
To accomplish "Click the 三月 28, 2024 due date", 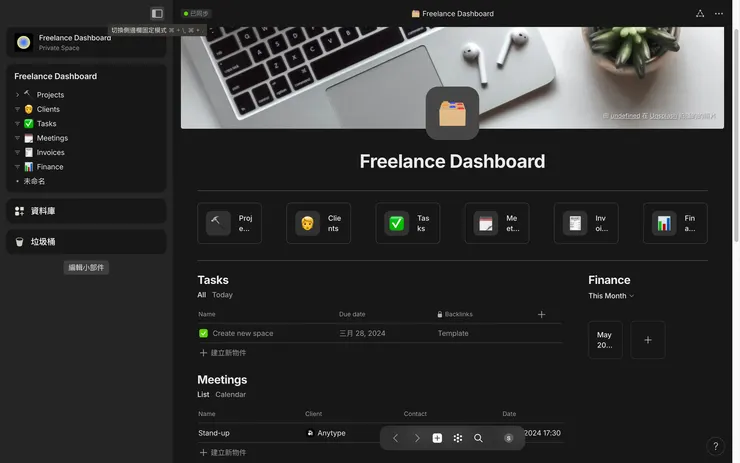I will point(362,333).
